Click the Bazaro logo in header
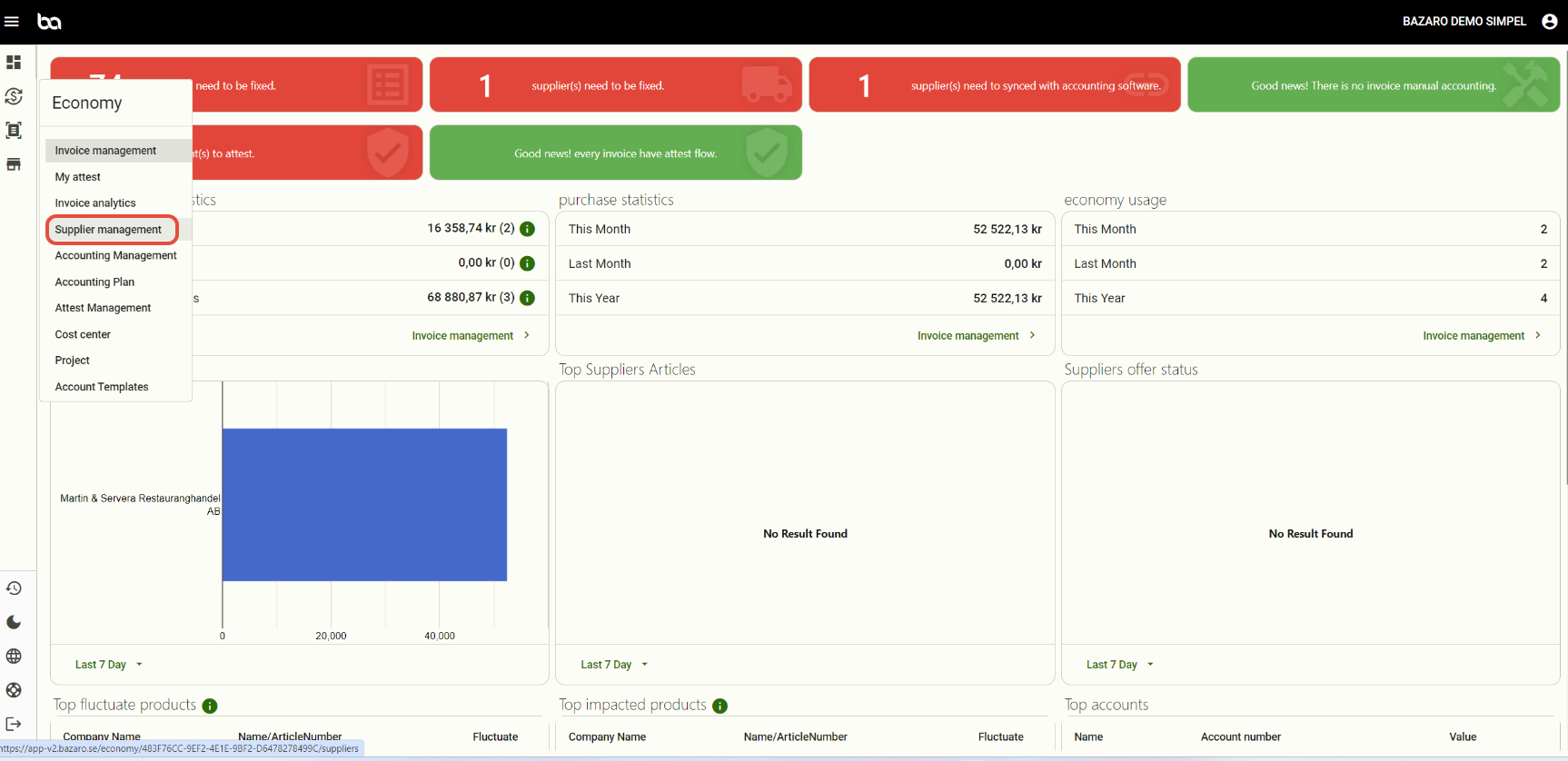The height and width of the screenshot is (761, 1568). point(49,22)
